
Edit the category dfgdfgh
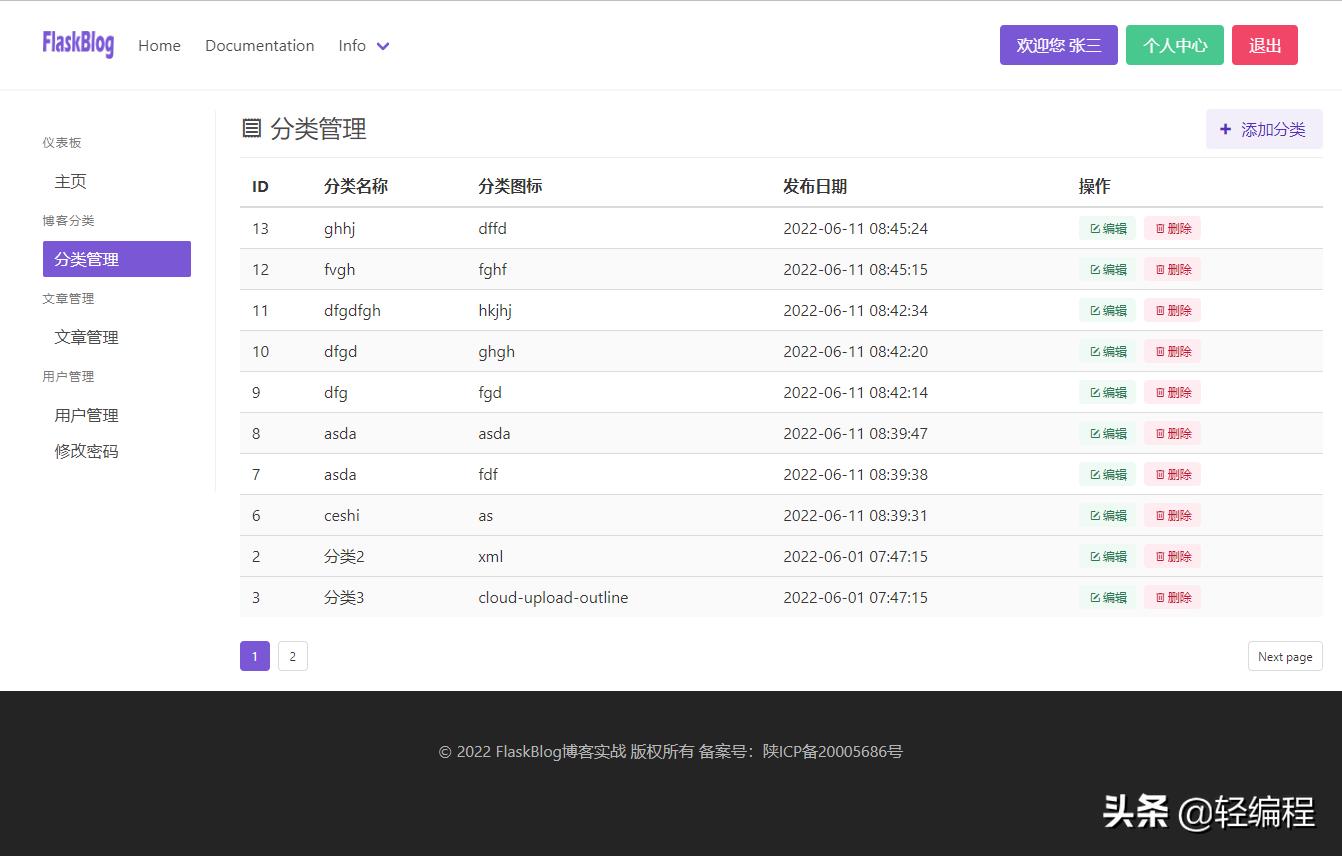tap(1107, 310)
